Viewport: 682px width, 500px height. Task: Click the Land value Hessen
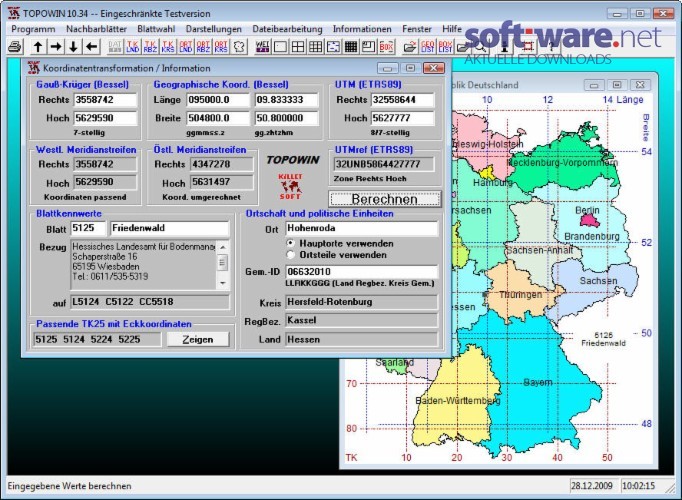[361, 340]
